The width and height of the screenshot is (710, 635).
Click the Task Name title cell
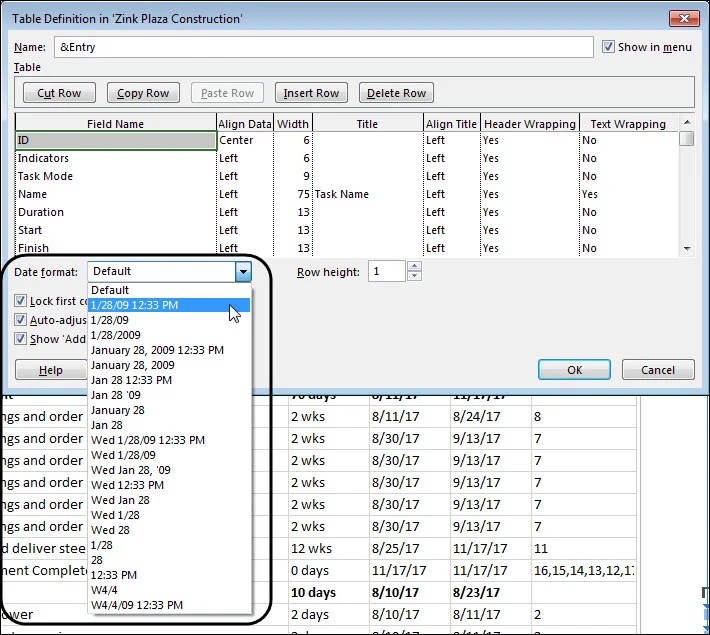[x=367, y=194]
